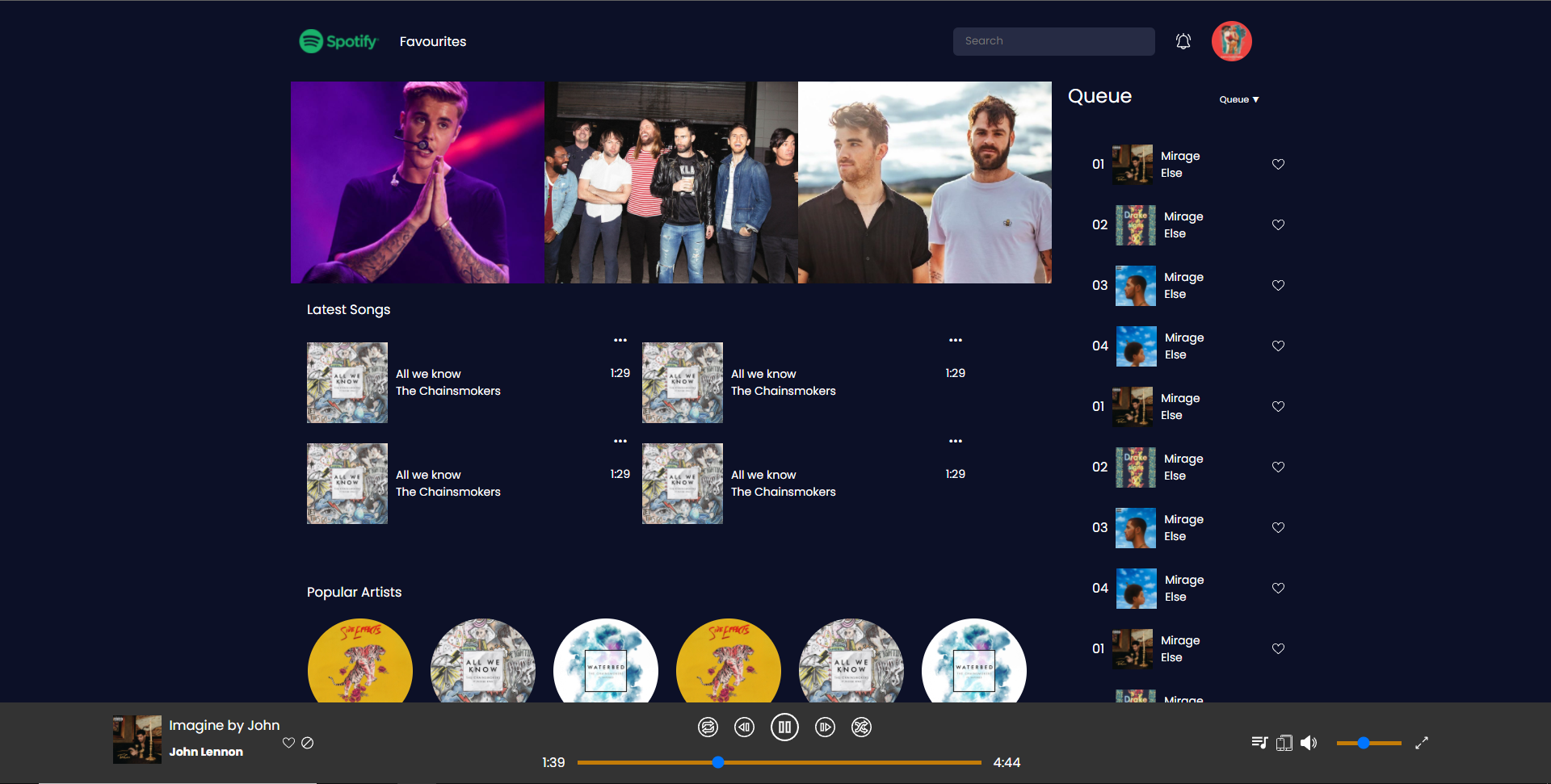Open the first All We Know artist circle
The height and width of the screenshot is (784, 1551).
tap(483, 660)
